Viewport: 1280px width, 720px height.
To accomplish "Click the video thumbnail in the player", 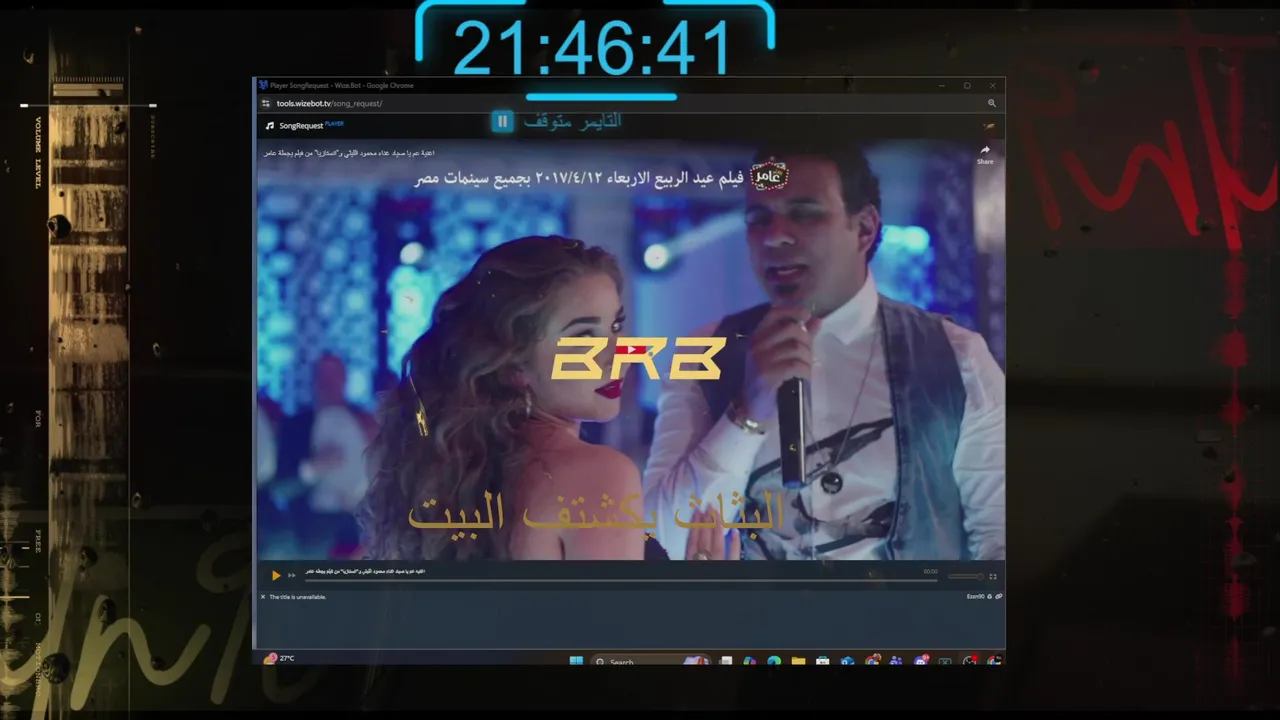I will coord(631,350).
